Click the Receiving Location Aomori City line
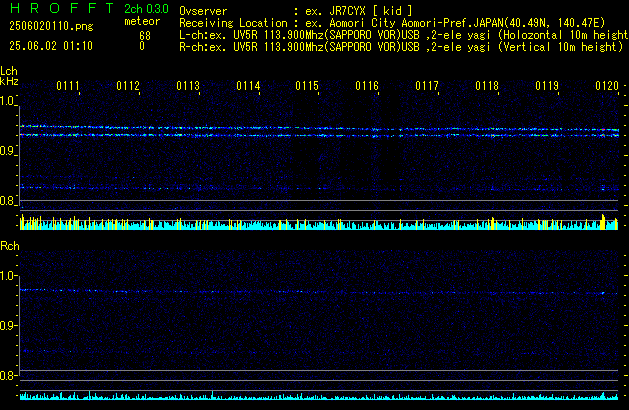The image size is (629, 410). (392, 23)
